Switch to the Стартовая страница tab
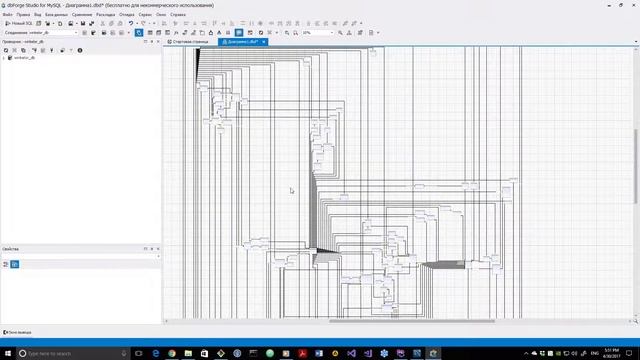This screenshot has width=640, height=360. 188,42
